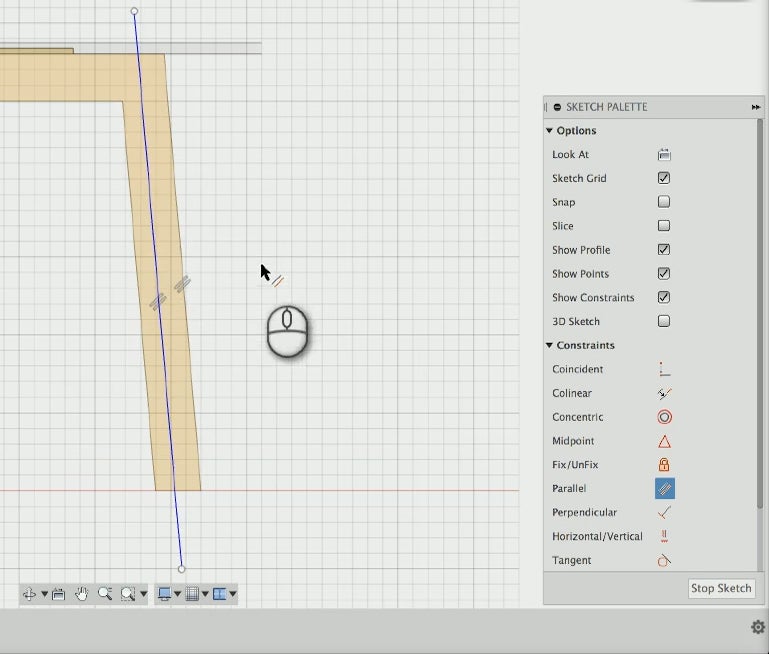This screenshot has width=769, height=654.
Task: Click the Colinear label in Constraints list
Action: tap(572, 393)
